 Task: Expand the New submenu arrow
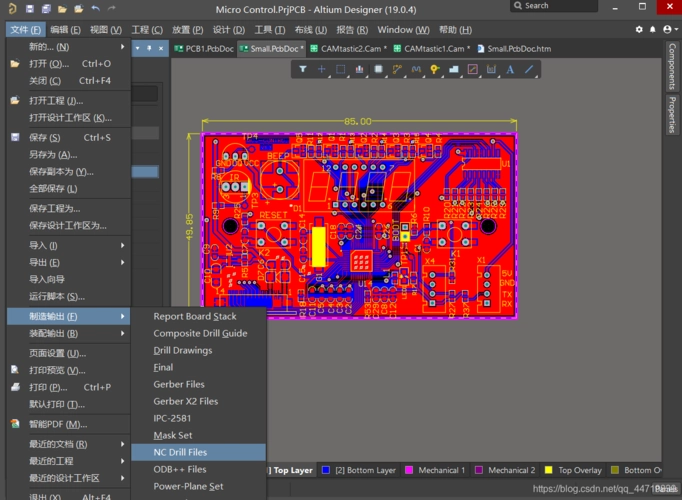pos(123,47)
